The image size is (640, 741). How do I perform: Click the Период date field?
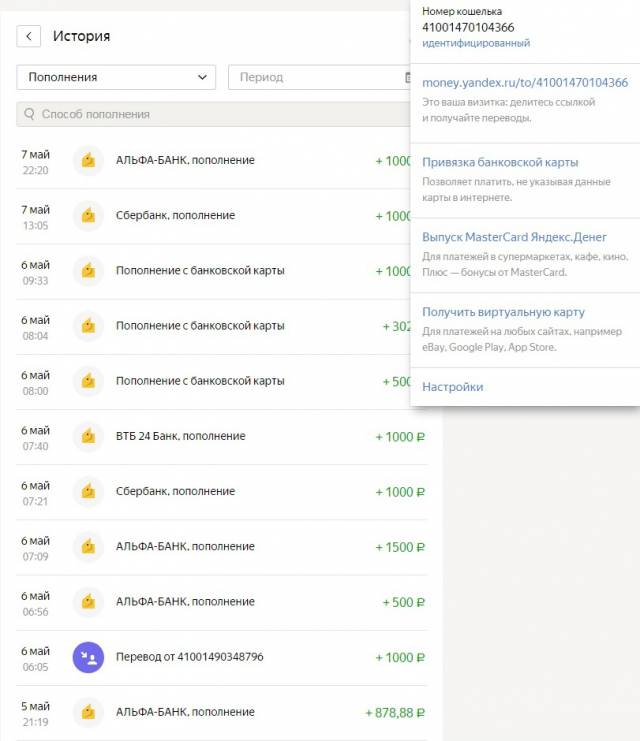click(320, 77)
